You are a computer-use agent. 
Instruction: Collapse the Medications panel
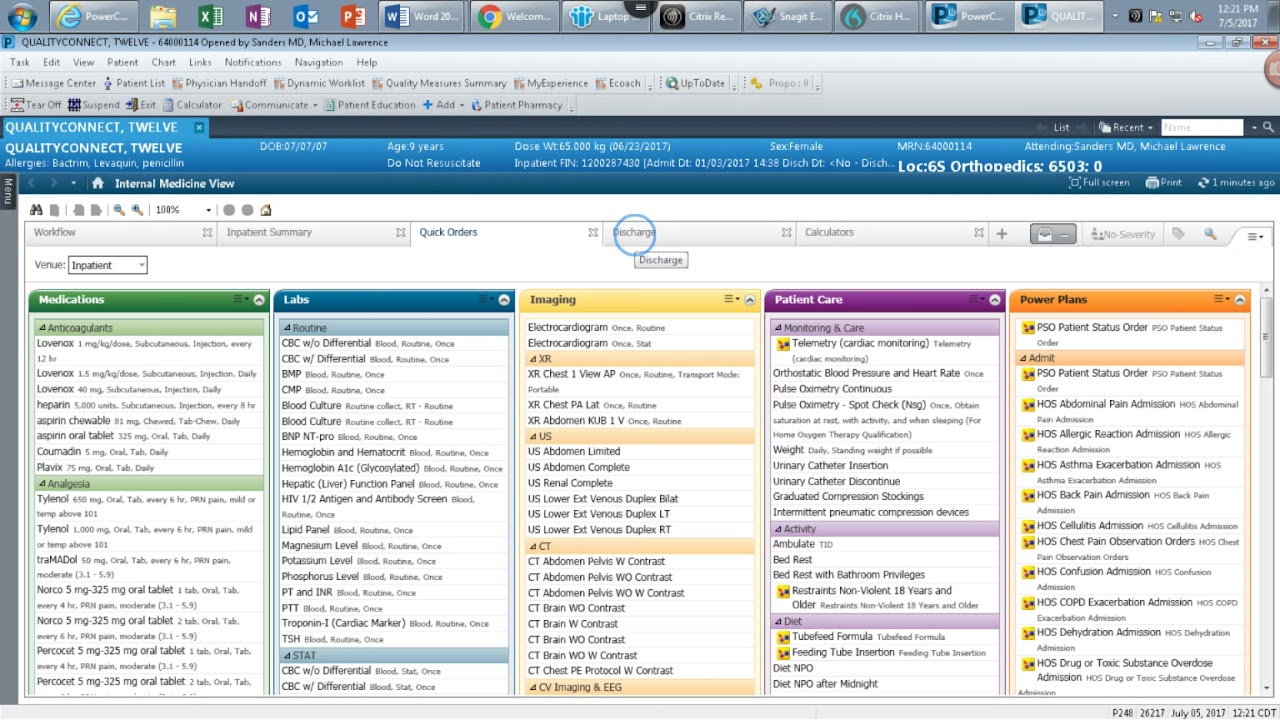pyautogui.click(x=259, y=299)
